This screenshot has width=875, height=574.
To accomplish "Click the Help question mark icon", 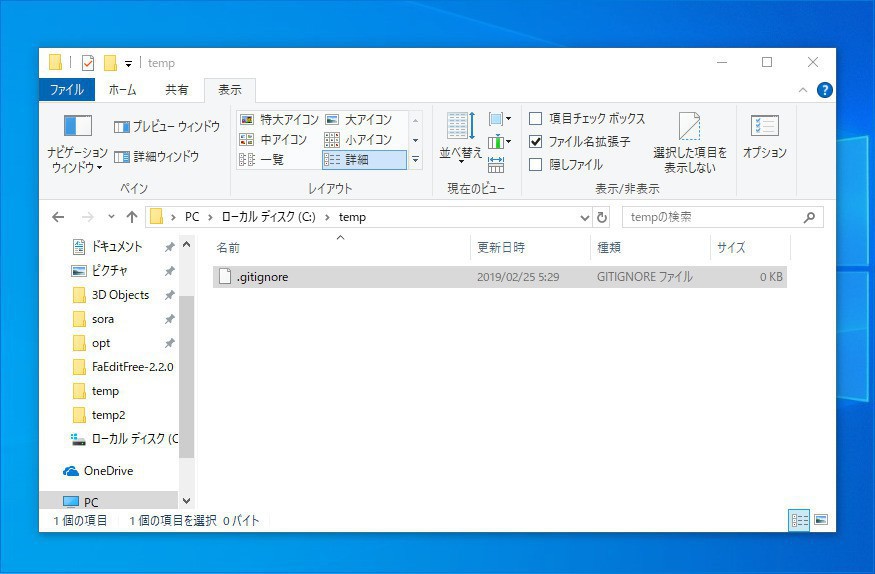I will 824,90.
